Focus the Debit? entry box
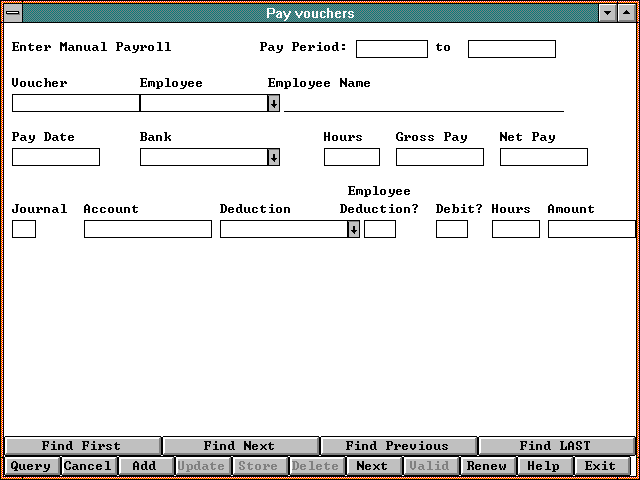Image resolution: width=640 pixels, height=480 pixels. point(452,229)
